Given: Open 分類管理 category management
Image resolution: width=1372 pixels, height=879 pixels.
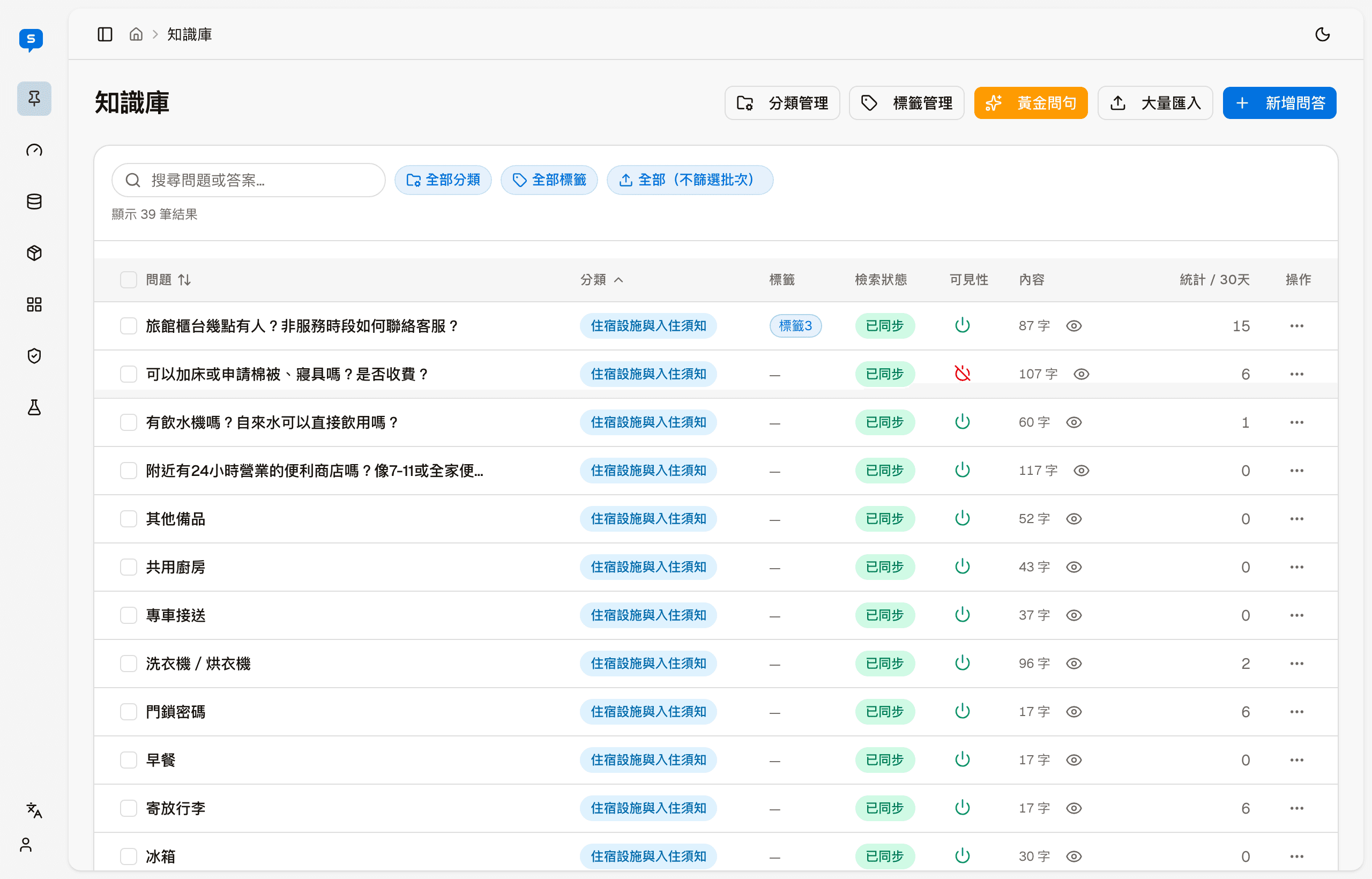Looking at the screenshot, I should [782, 103].
